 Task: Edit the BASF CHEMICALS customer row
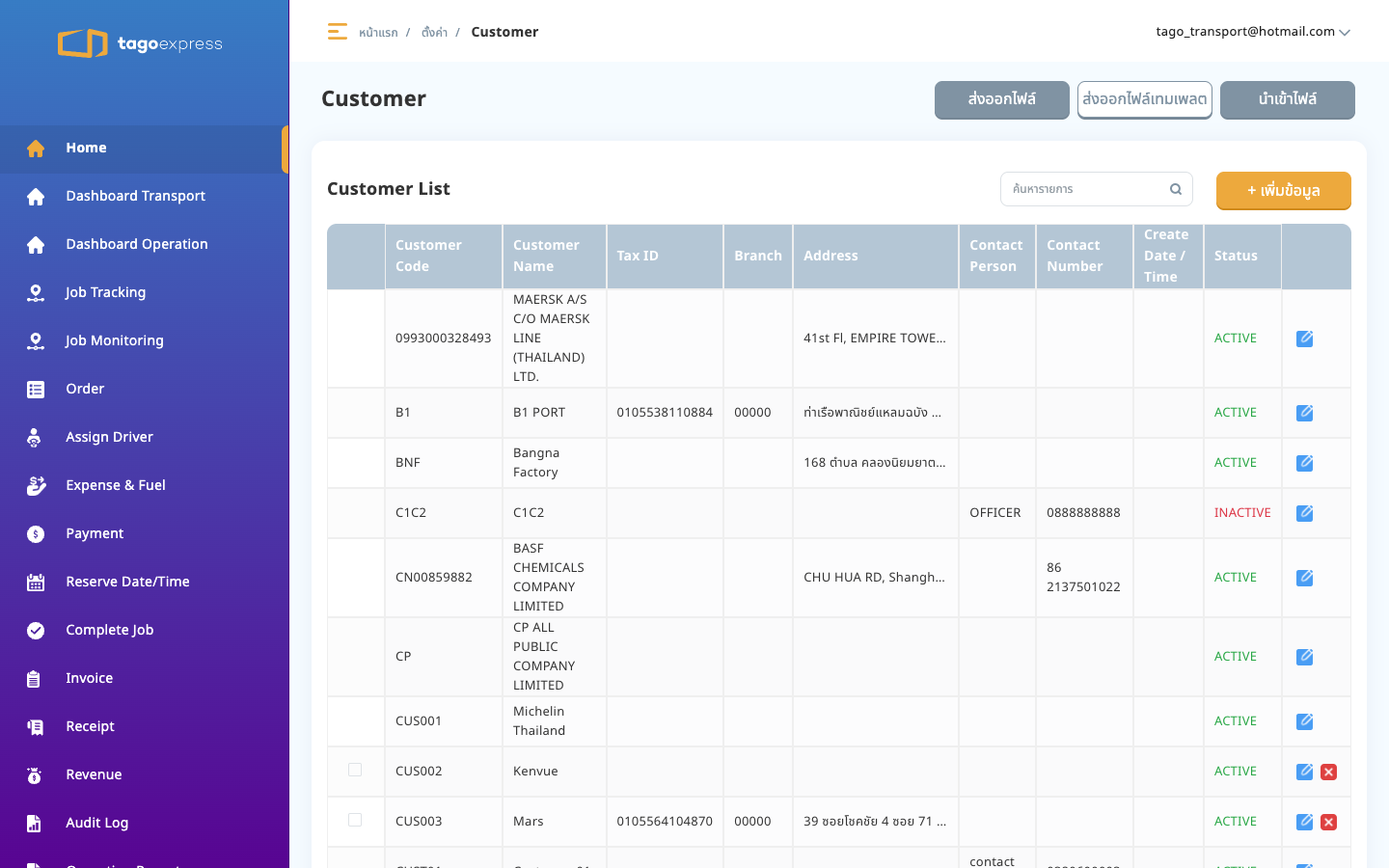1305,578
